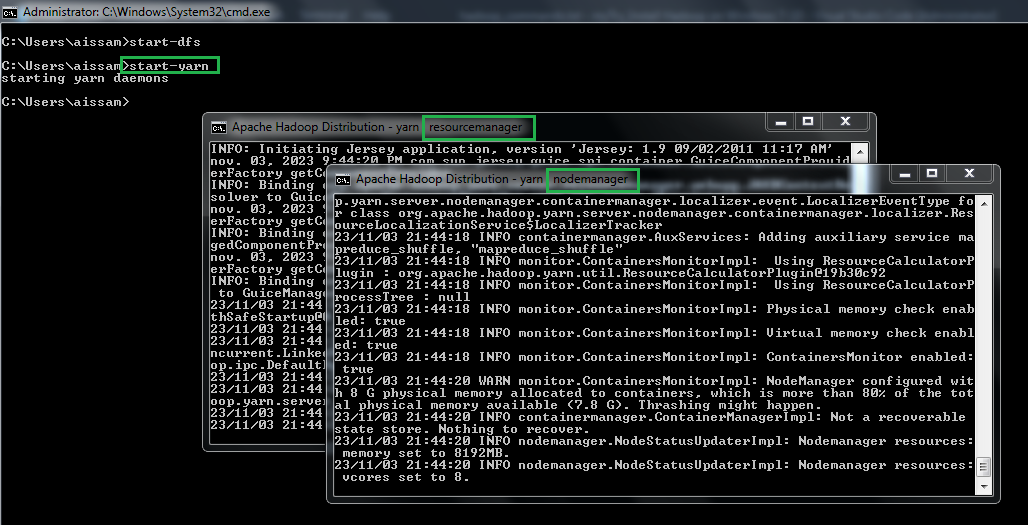
Task: Maximize the yarn resourcemanager window
Action: (808, 122)
